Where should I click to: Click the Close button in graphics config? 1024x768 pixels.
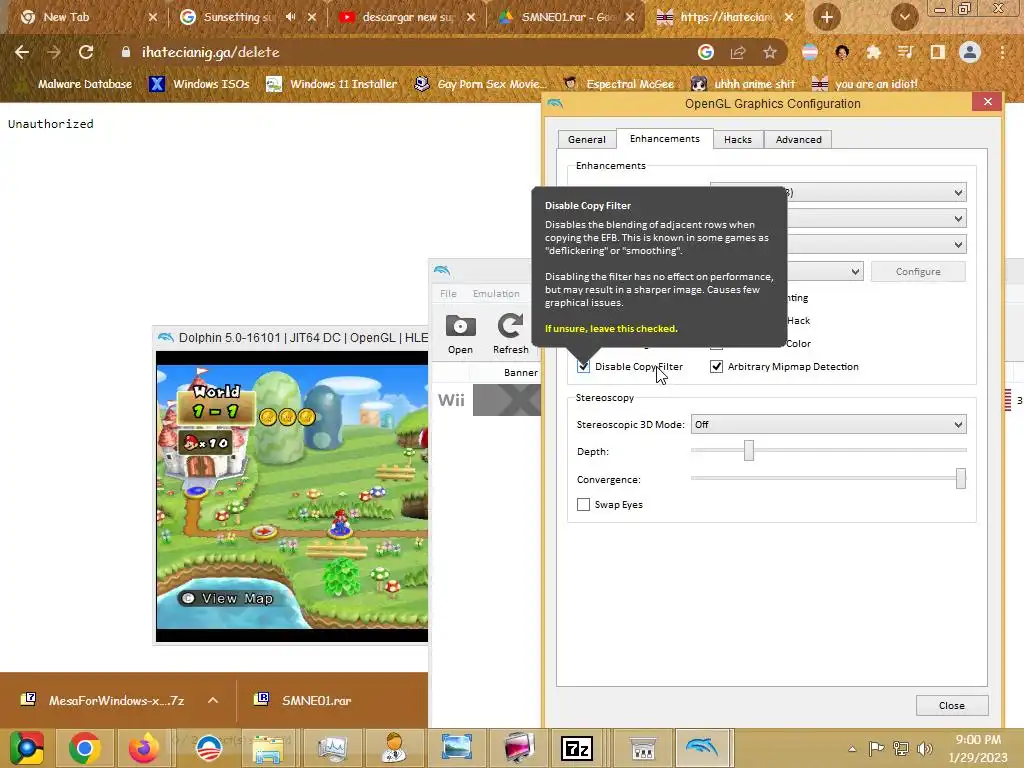(x=952, y=705)
